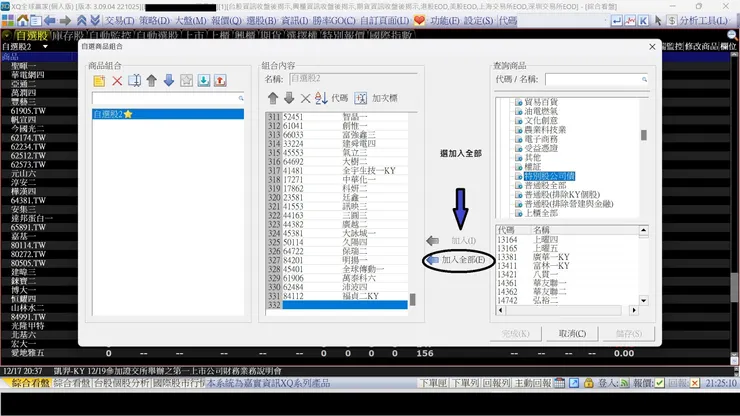
Task: Click the category tree scrollbar thumb
Action: [643, 135]
